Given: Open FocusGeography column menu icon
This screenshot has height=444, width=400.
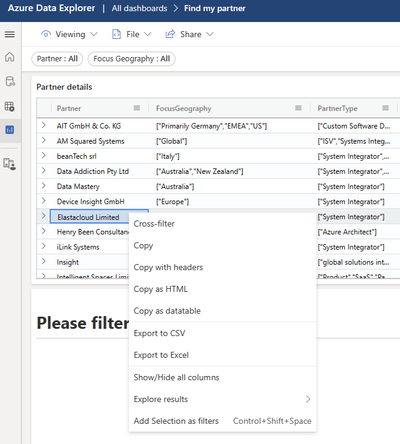Looking at the screenshot, I should coord(298,108).
